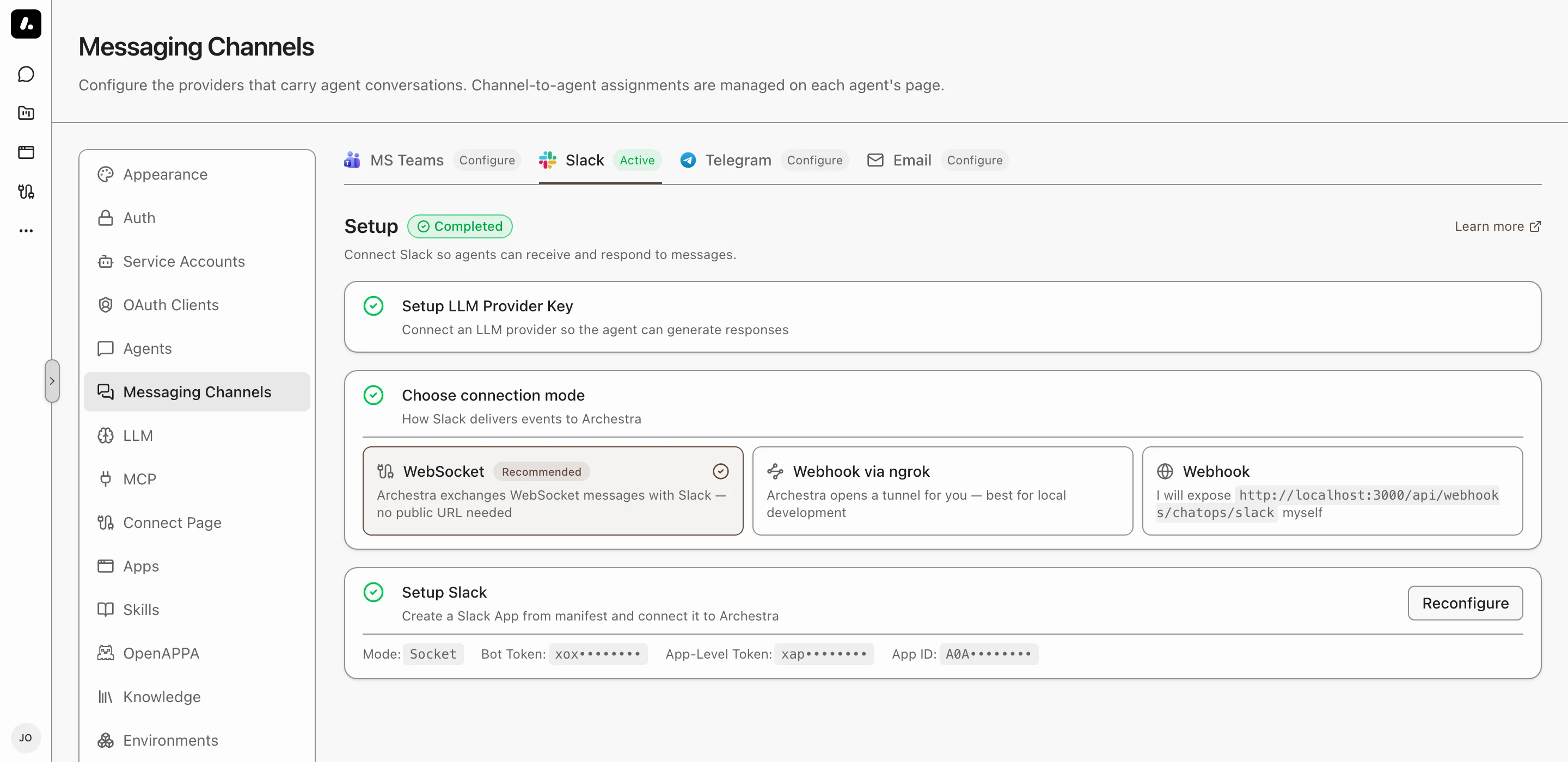Select Messaging Channels in sidebar
Image resolution: width=1568 pixels, height=762 pixels.
pyautogui.click(x=197, y=392)
